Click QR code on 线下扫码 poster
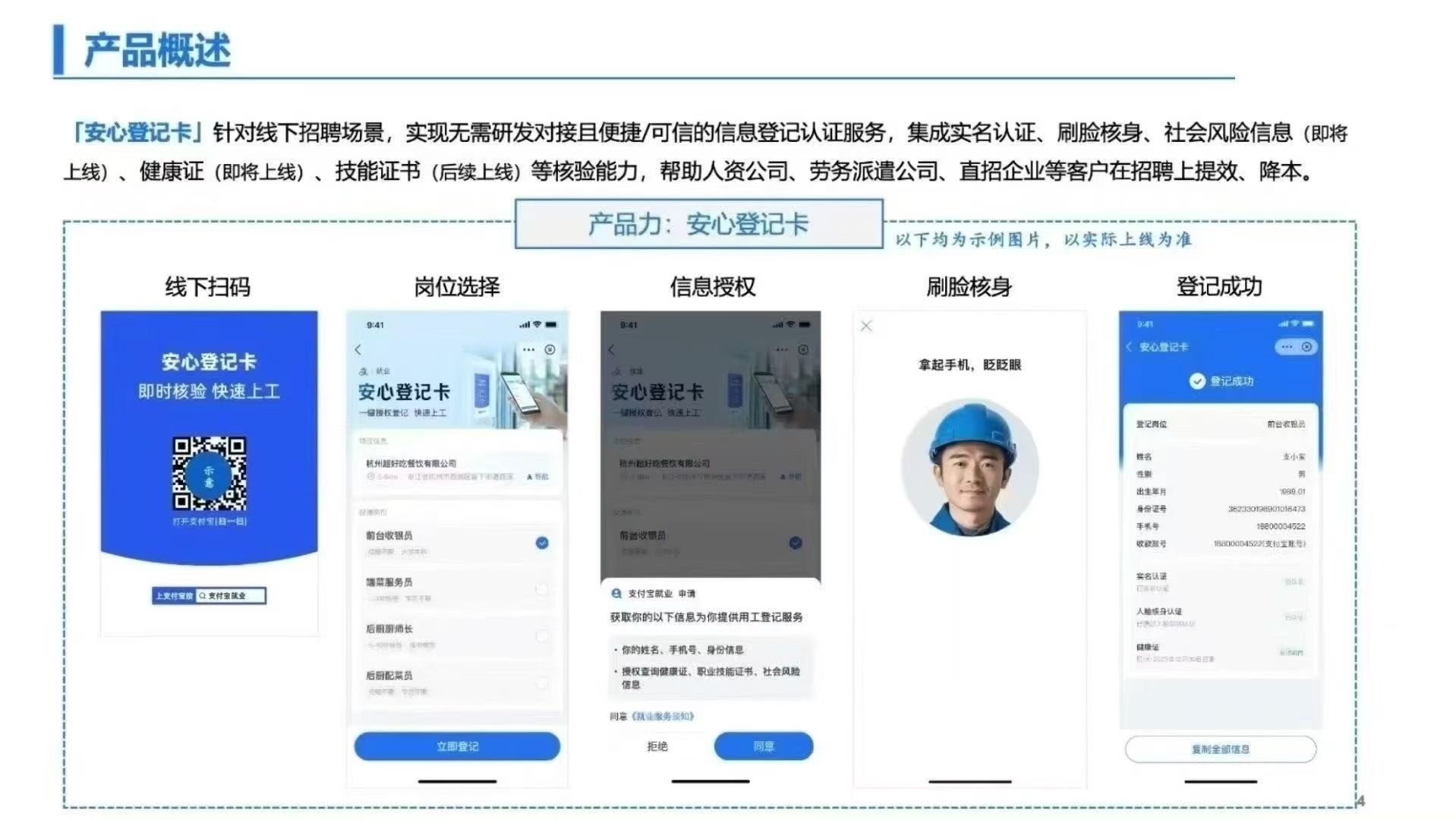1456x820 pixels. click(209, 473)
